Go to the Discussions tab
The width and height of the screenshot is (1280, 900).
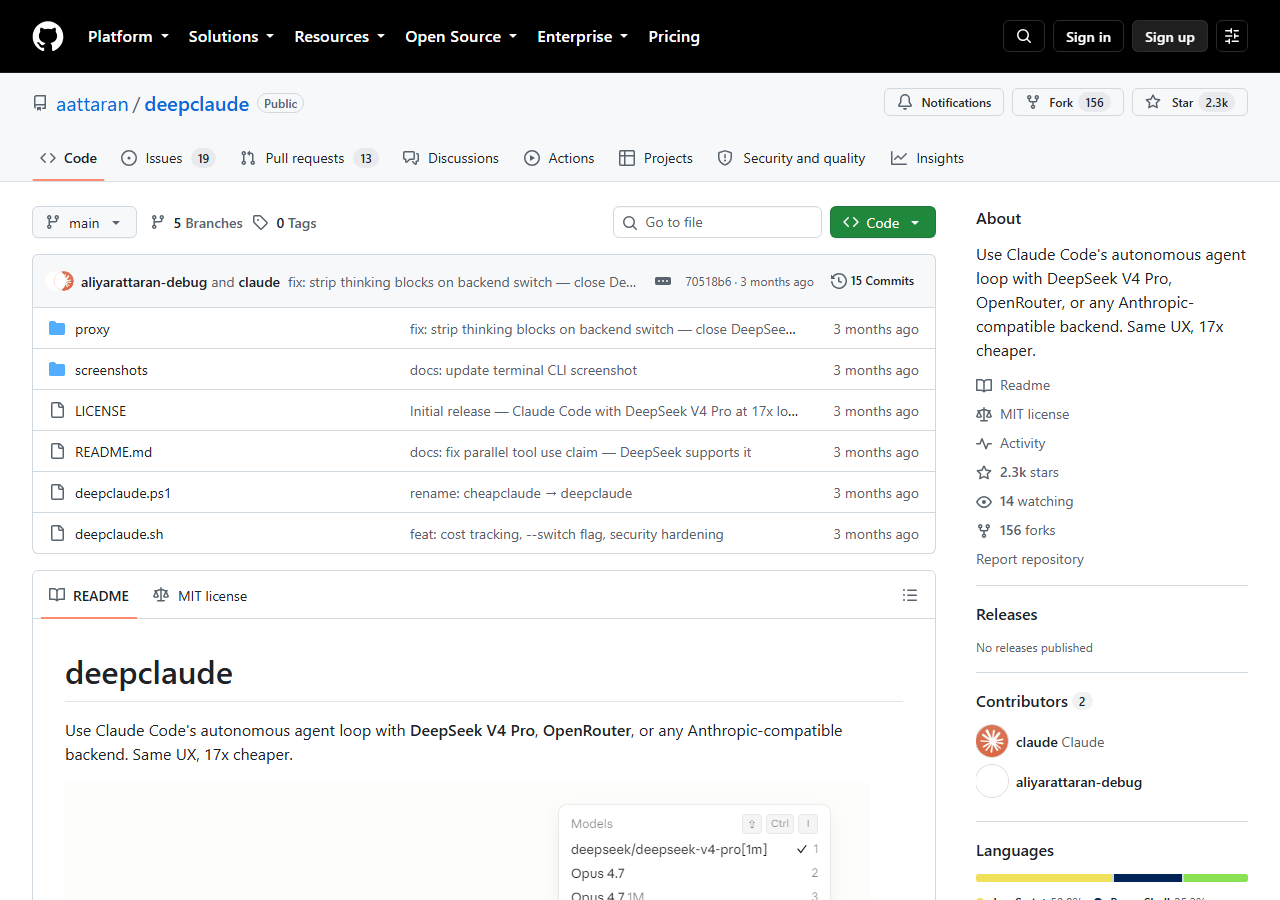tap(450, 158)
